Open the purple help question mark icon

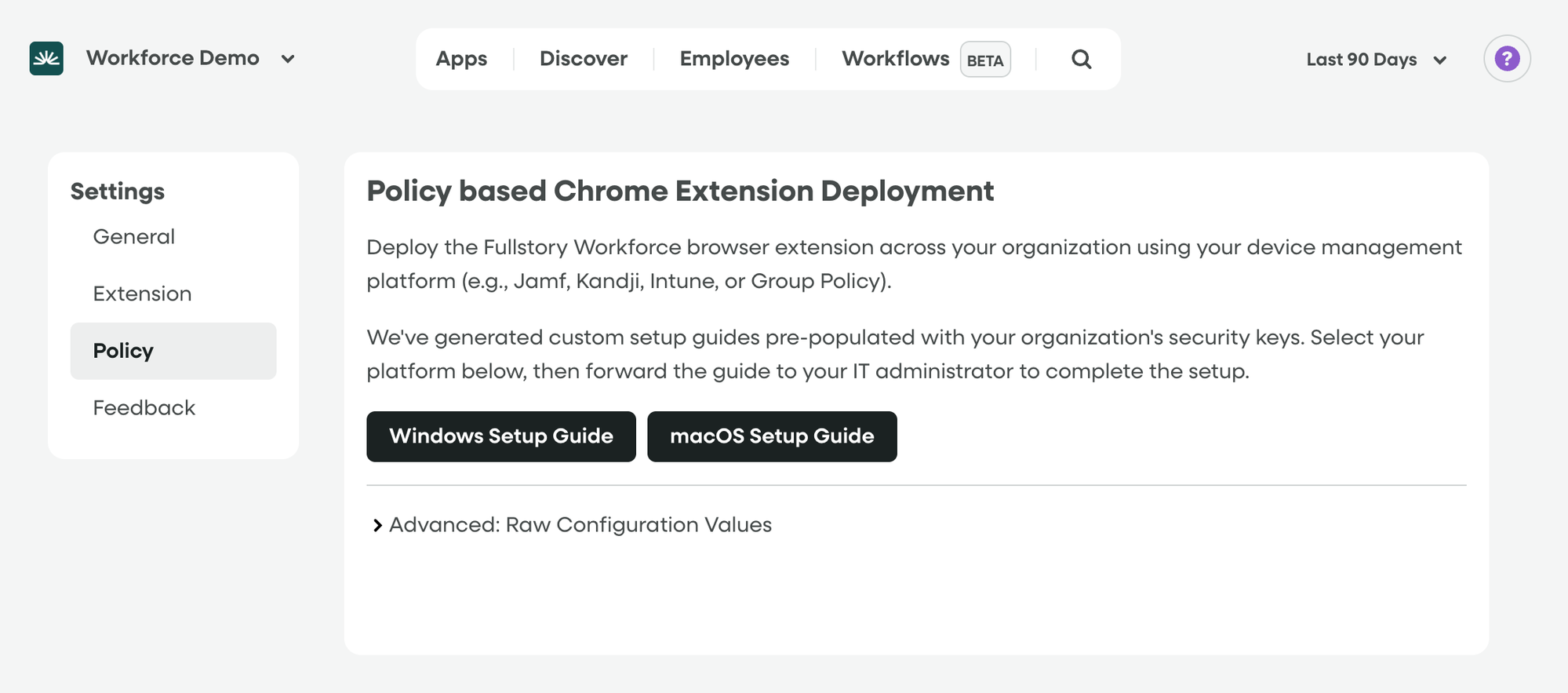[x=1507, y=59]
